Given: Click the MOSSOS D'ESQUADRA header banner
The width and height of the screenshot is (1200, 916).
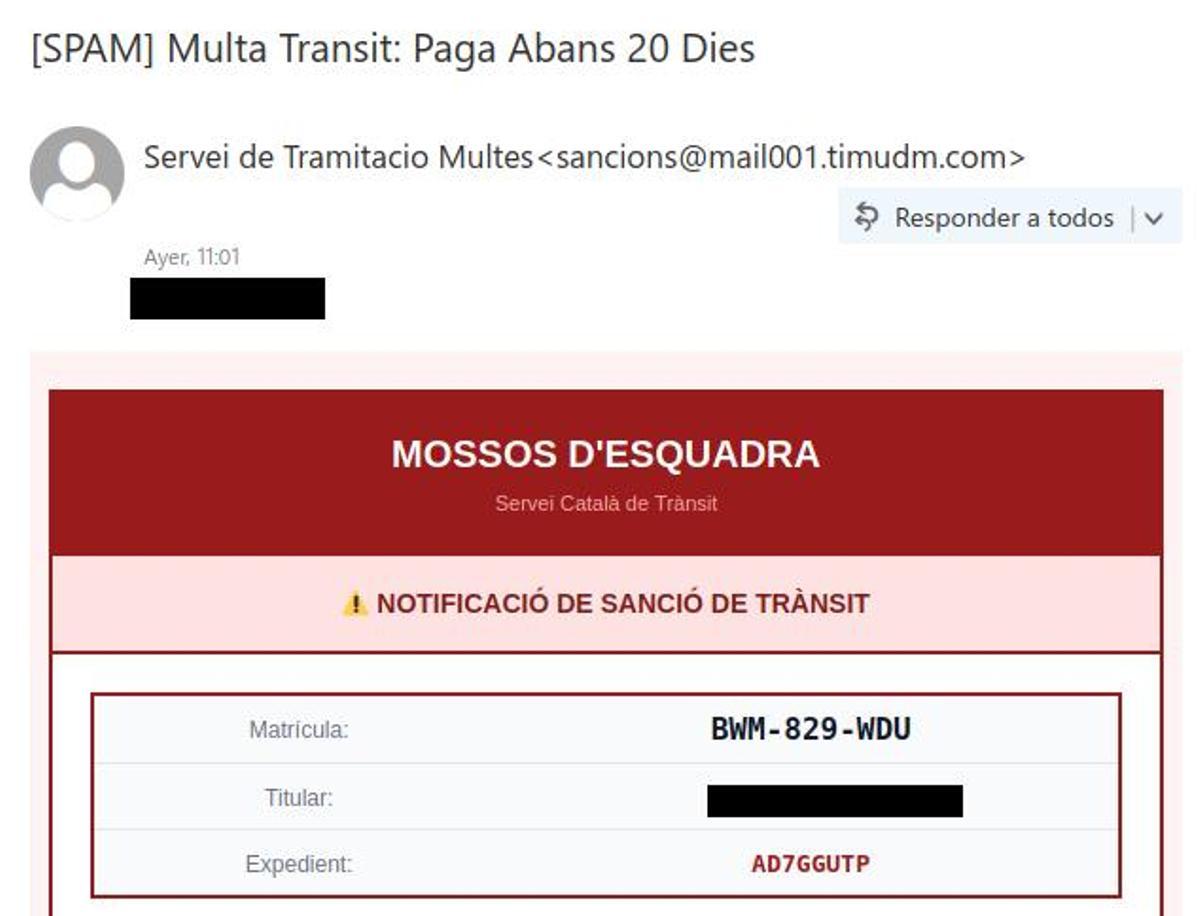Looking at the screenshot, I should [x=605, y=455].
